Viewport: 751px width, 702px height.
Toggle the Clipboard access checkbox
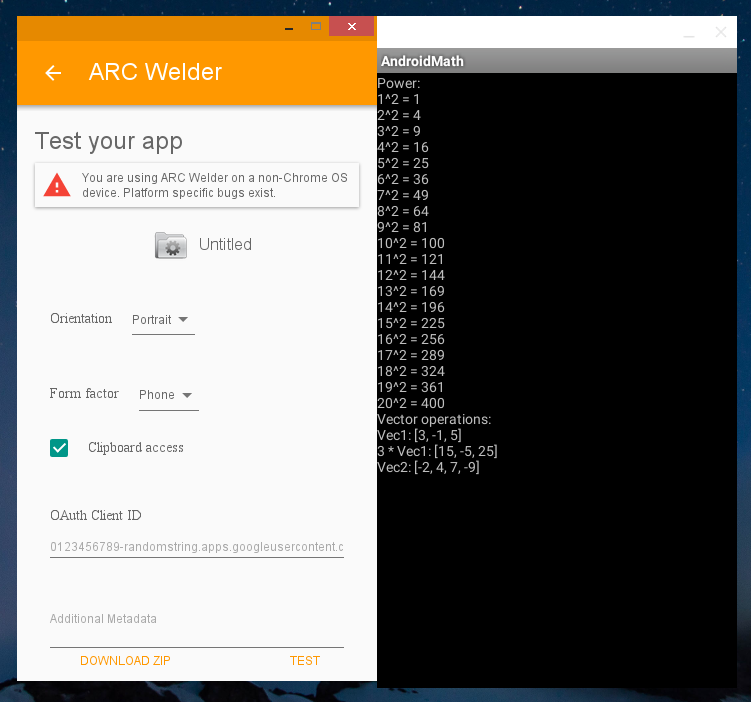(x=59, y=448)
